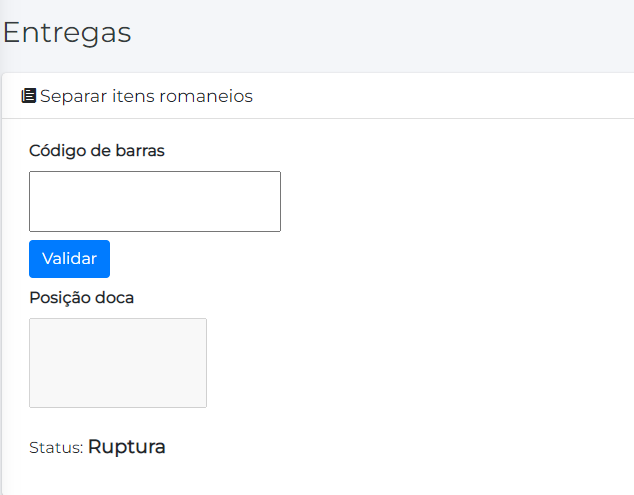This screenshot has height=495, width=634.
Task: Click the Posição doca display box
Action: (118, 363)
